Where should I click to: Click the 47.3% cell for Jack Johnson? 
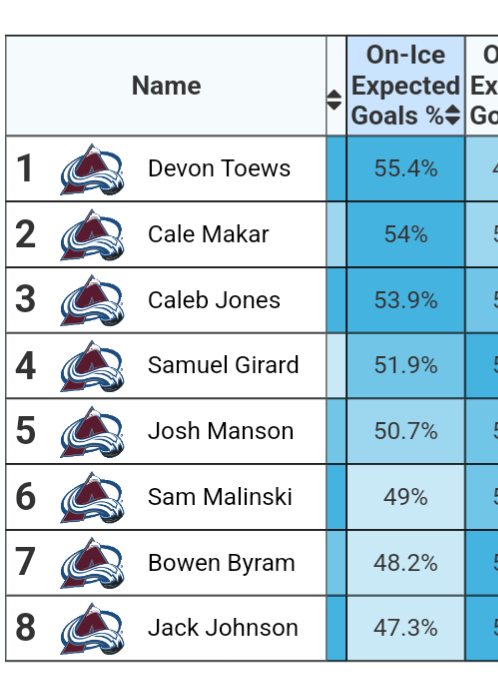[x=405, y=628]
